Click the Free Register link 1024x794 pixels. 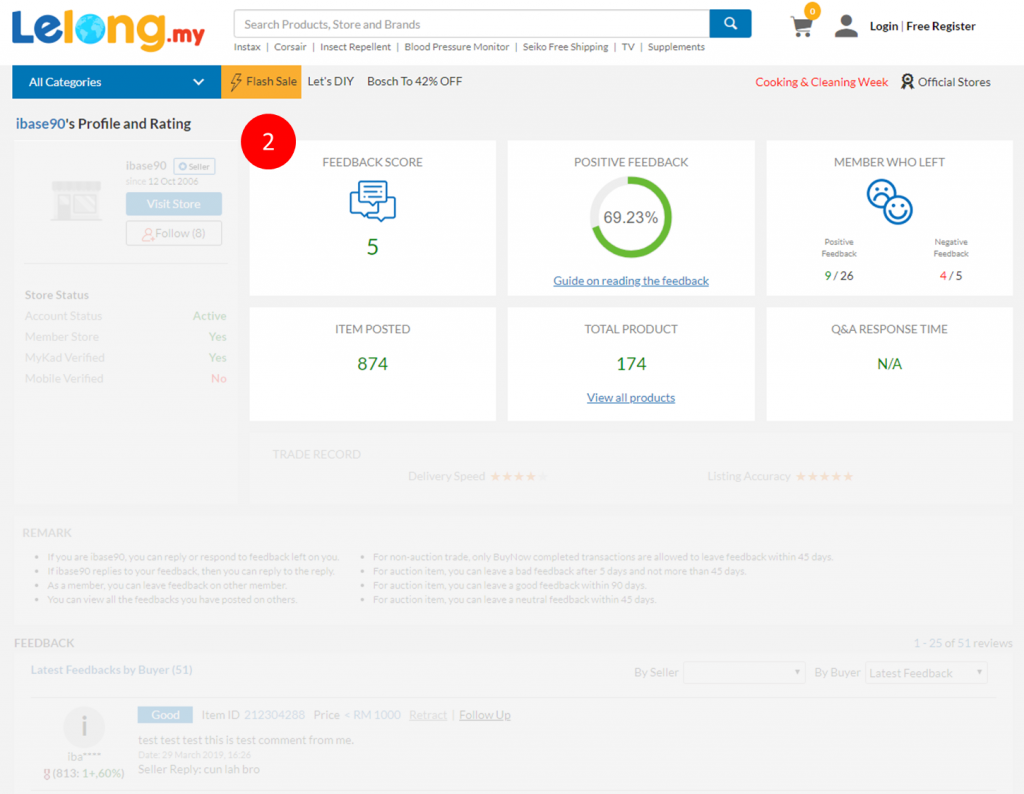tap(940, 26)
